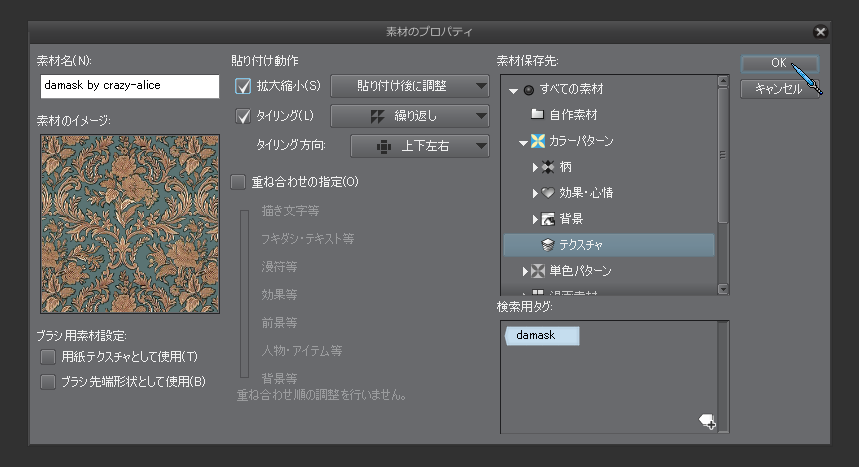Open the 貼り付け後に調整 dropdown
The width and height of the screenshot is (859, 467).
(409, 87)
